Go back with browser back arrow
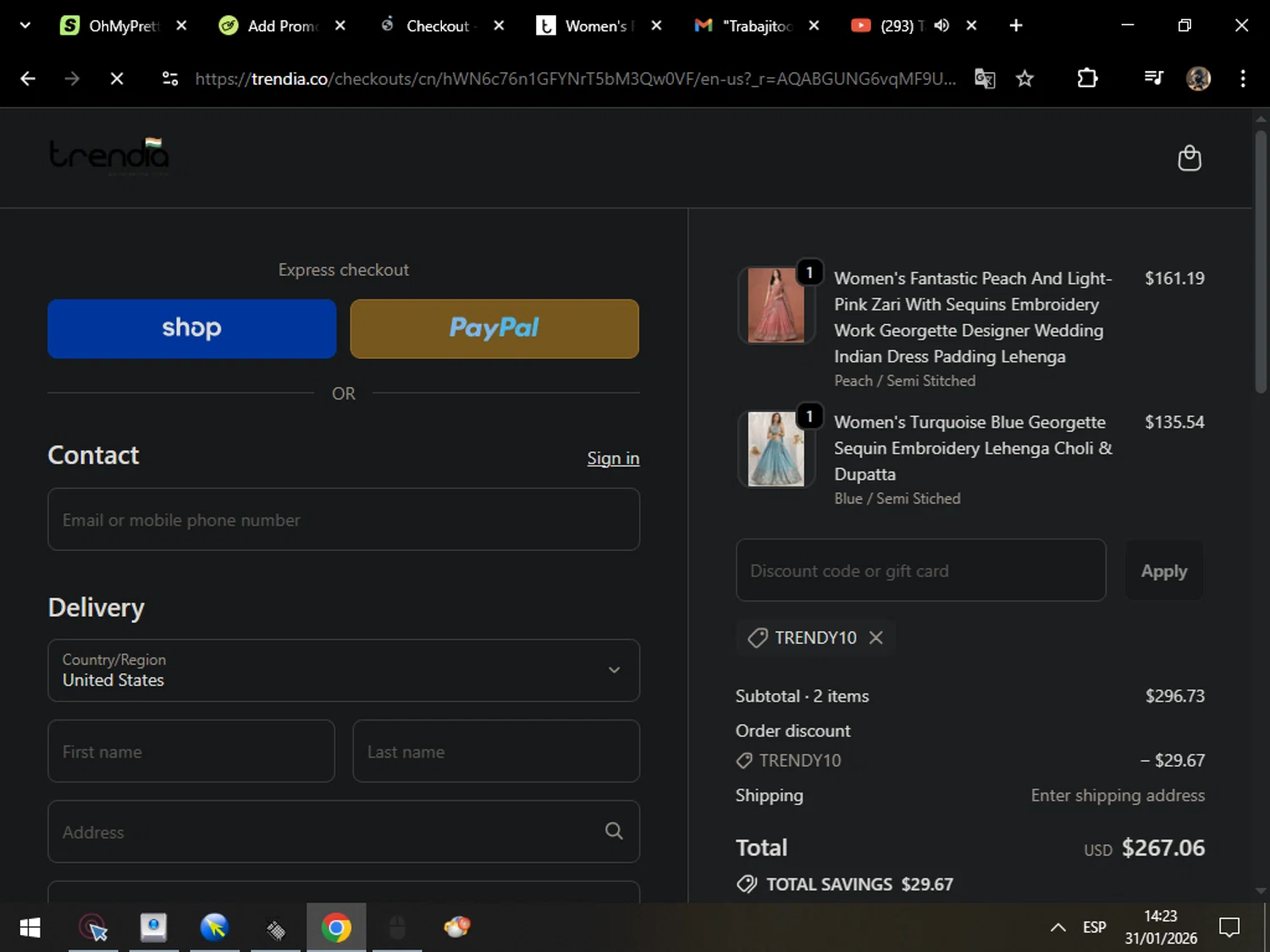This screenshot has width=1270, height=952. coord(28,79)
